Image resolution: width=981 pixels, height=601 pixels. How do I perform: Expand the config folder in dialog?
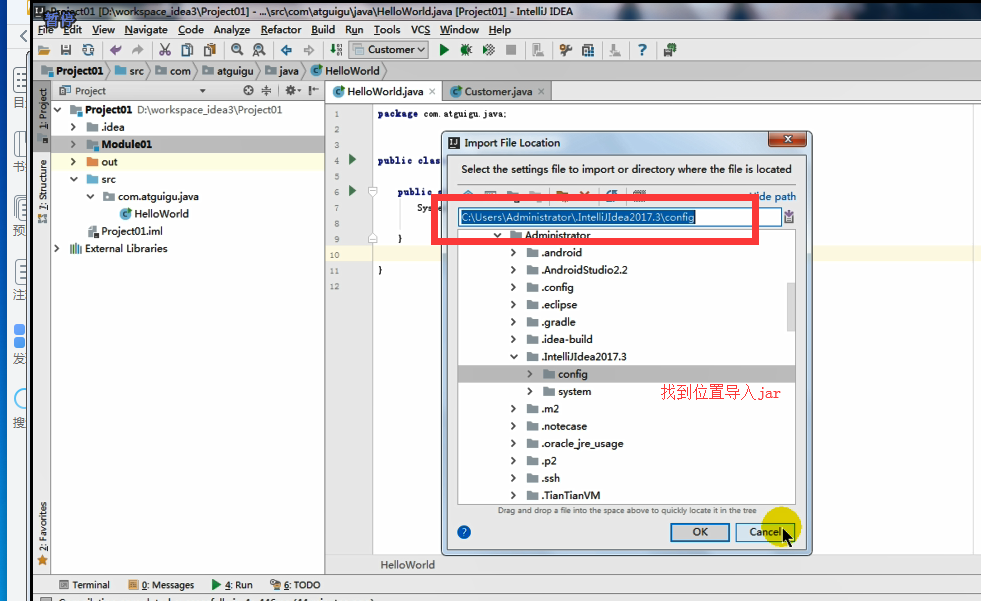click(530, 374)
